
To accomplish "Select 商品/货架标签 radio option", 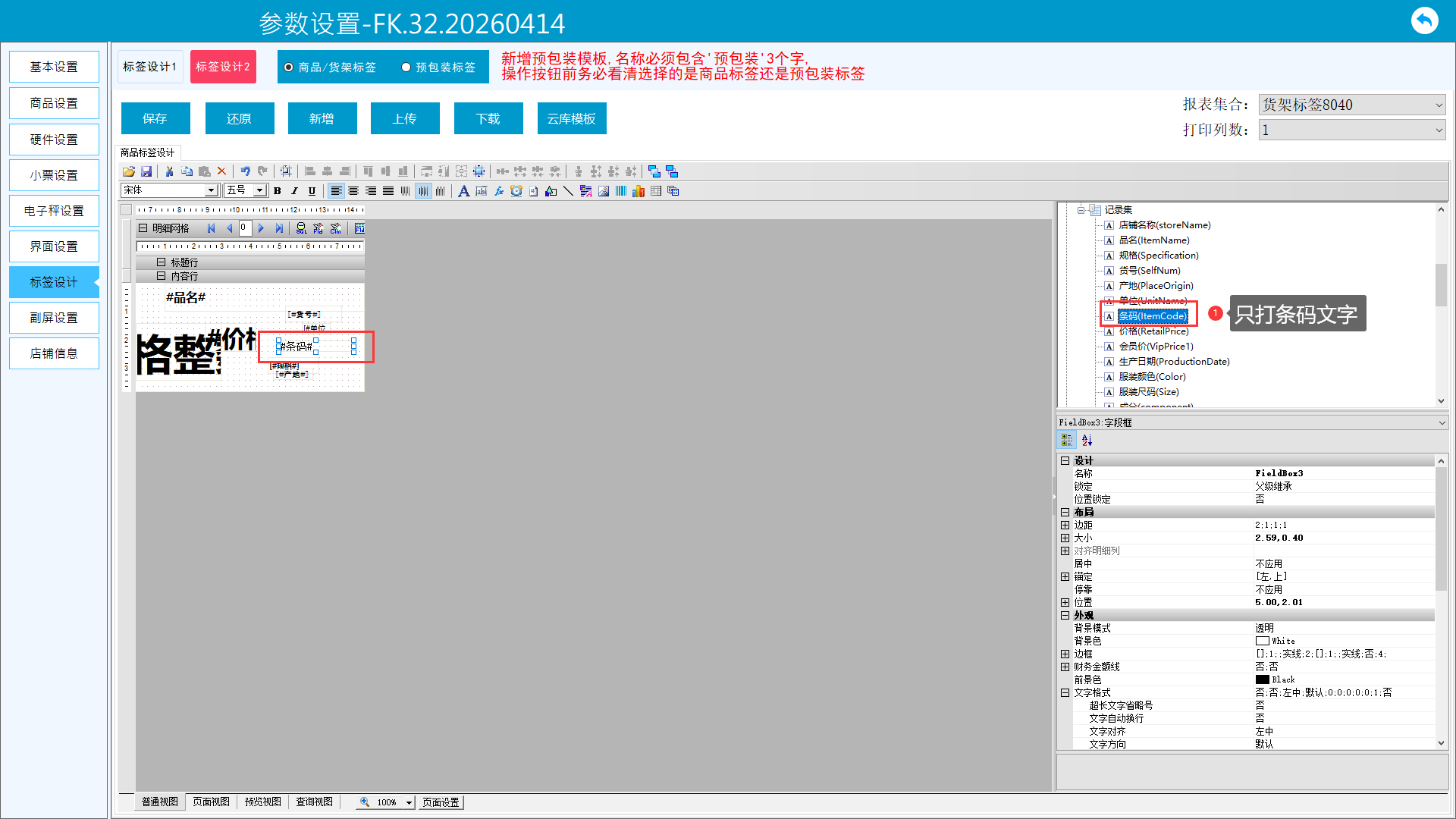I will coord(289,67).
